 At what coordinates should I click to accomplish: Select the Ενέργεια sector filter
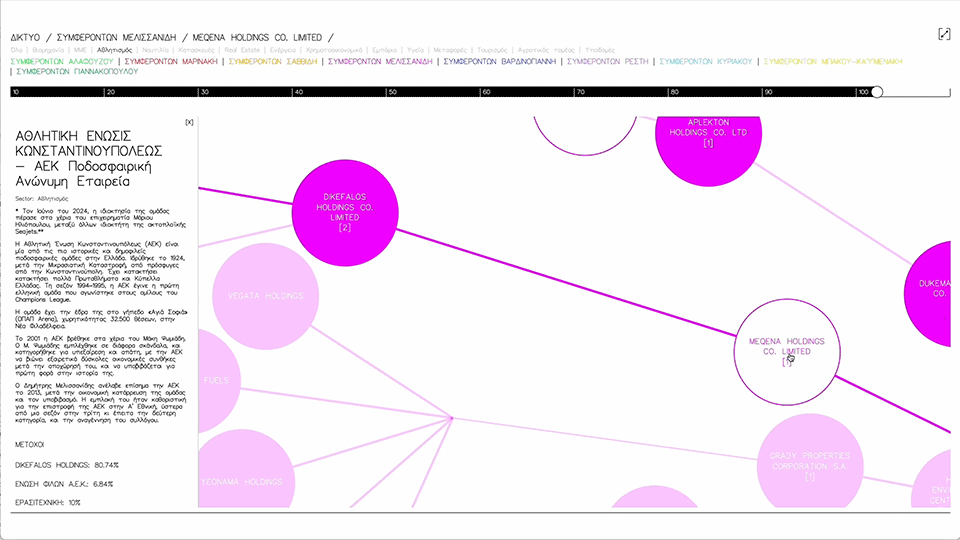287,49
